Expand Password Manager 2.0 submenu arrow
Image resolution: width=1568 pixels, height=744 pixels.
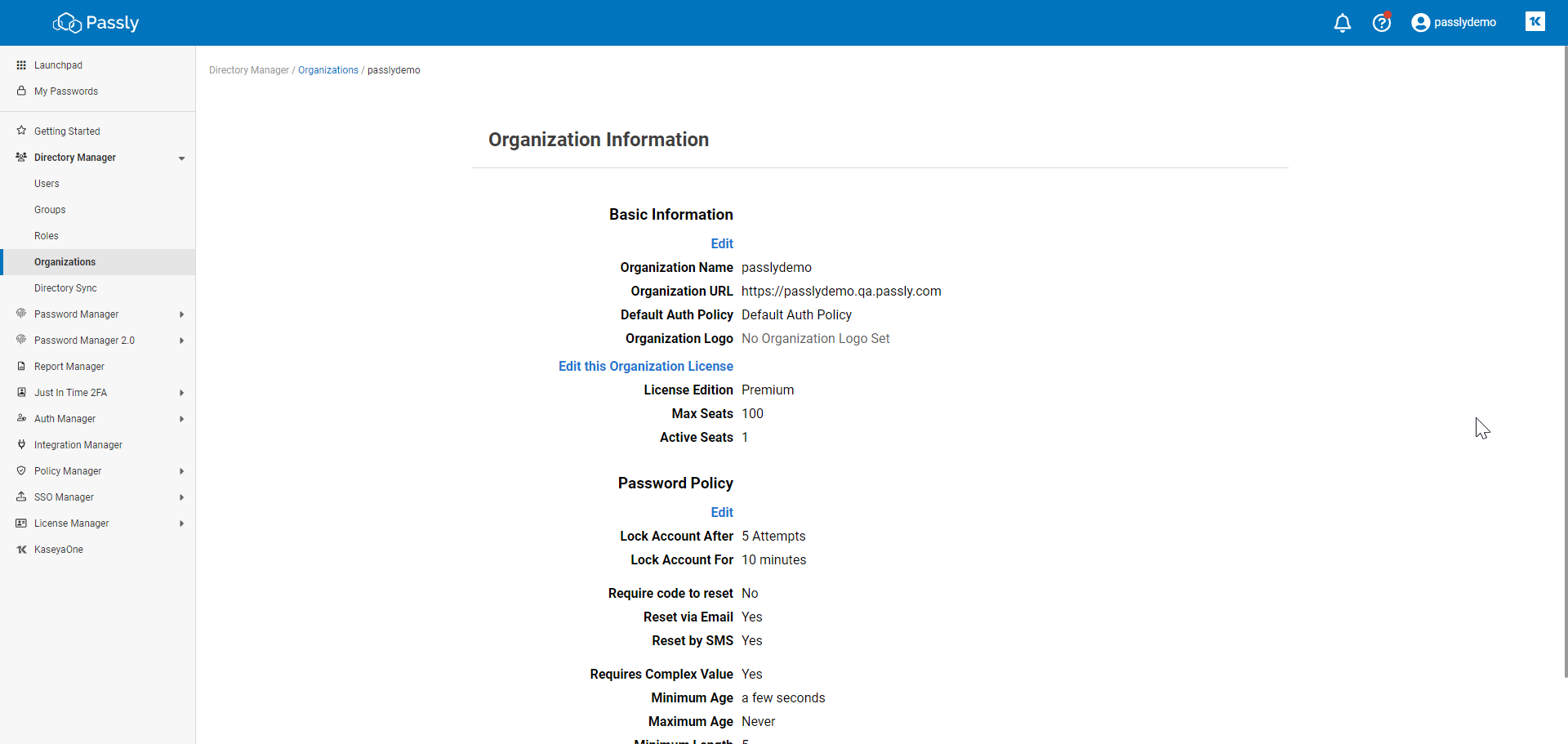pos(181,341)
